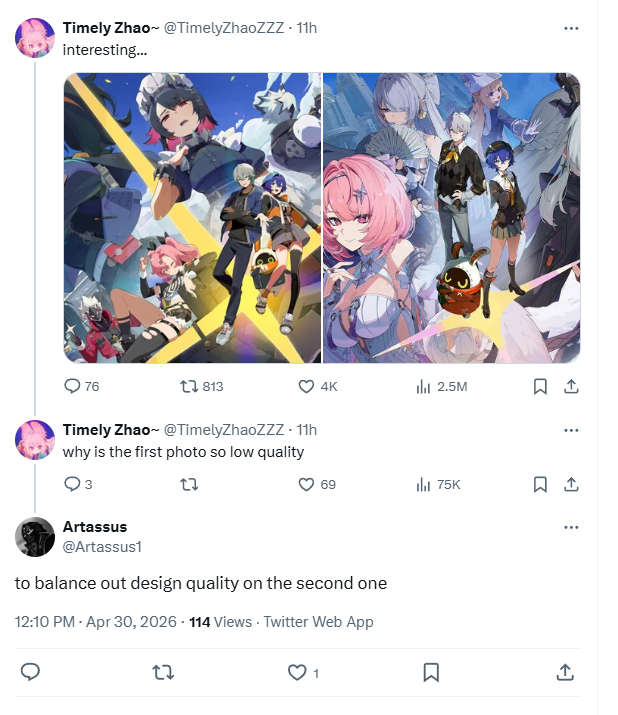Viewport: 618px width, 715px height.
Task: Share the first tweet via upload icon
Action: point(571,386)
